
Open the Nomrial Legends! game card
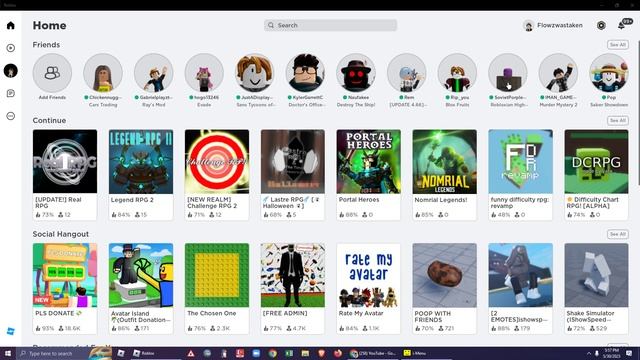coord(444,175)
